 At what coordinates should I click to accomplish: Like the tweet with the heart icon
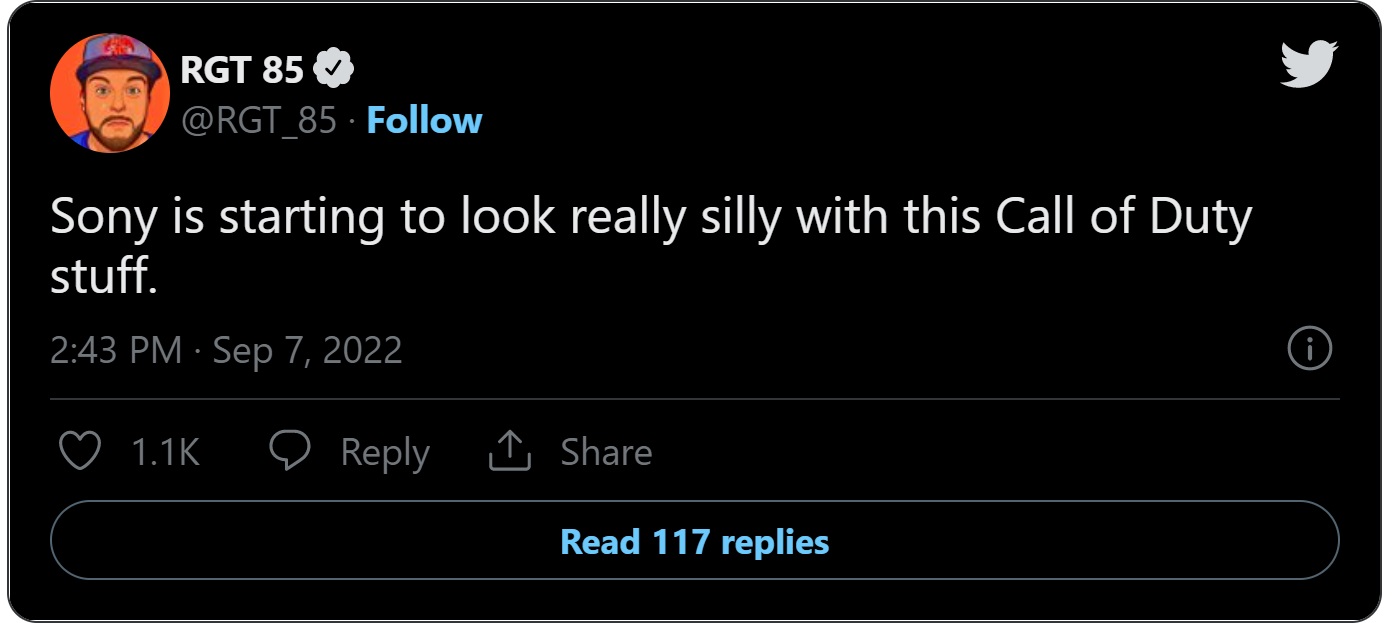coord(80,452)
